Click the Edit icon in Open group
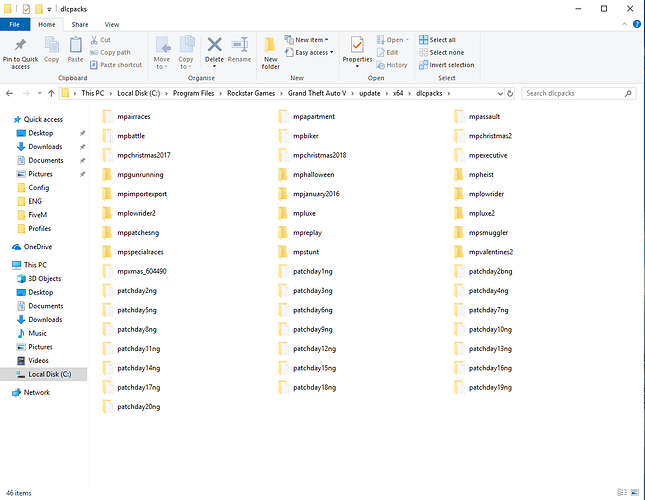This screenshot has width=645, height=500. [x=381, y=53]
